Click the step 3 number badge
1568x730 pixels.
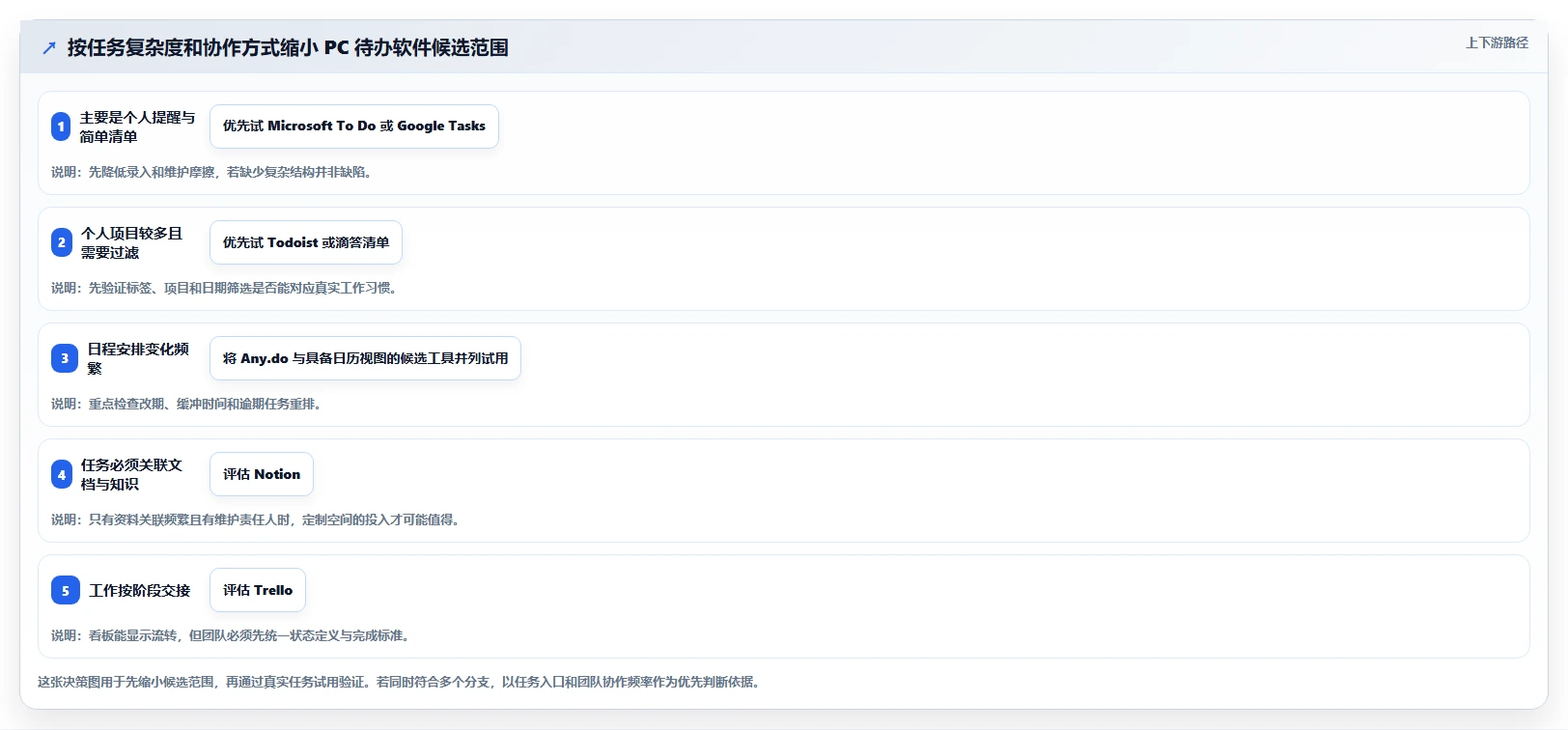coord(65,358)
